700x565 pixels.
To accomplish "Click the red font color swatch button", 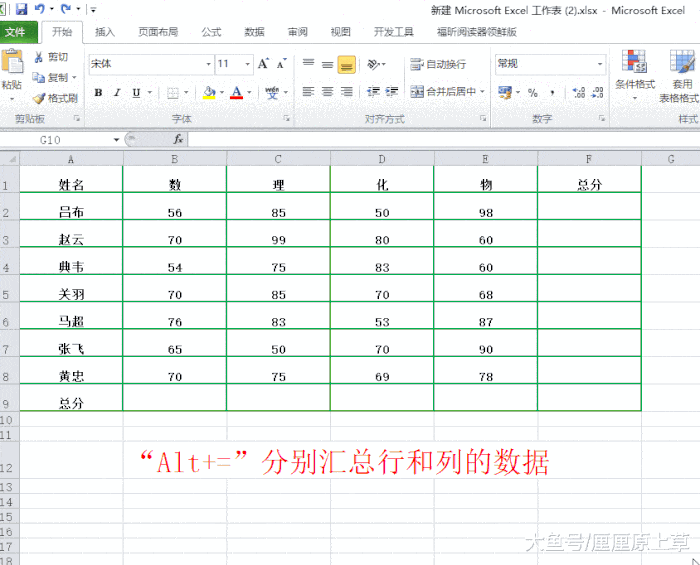I will 237,93.
